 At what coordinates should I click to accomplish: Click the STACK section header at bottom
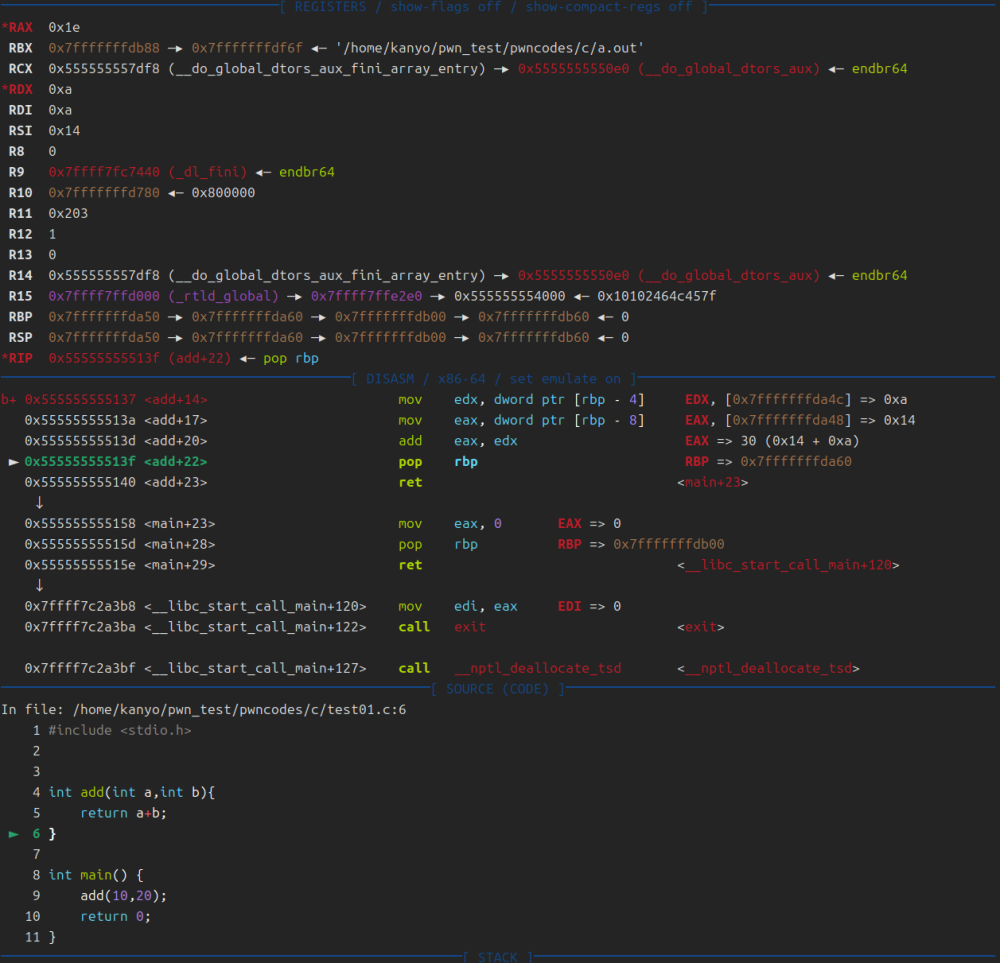click(498, 957)
